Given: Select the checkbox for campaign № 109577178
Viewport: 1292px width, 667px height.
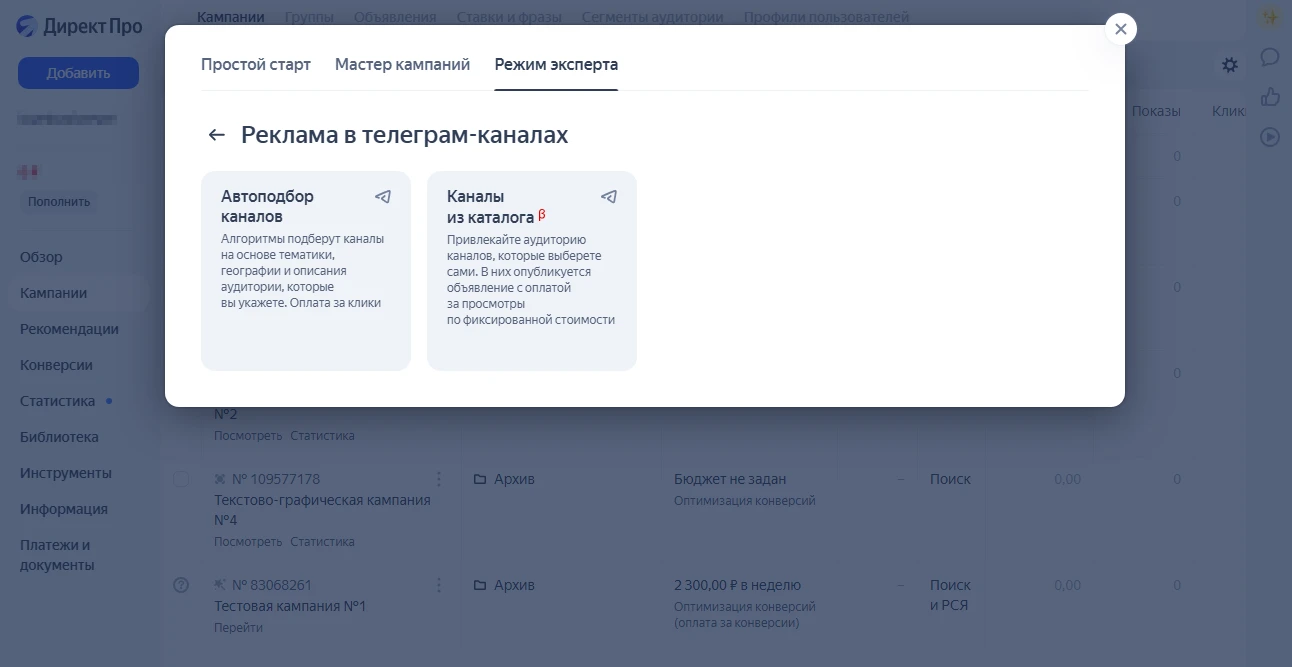Looking at the screenshot, I should coord(180,479).
